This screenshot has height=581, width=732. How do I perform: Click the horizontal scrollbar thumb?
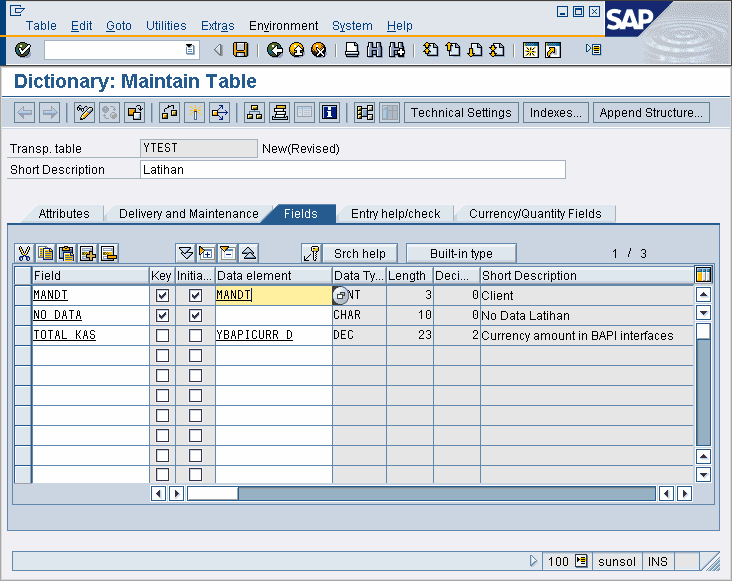(213, 493)
